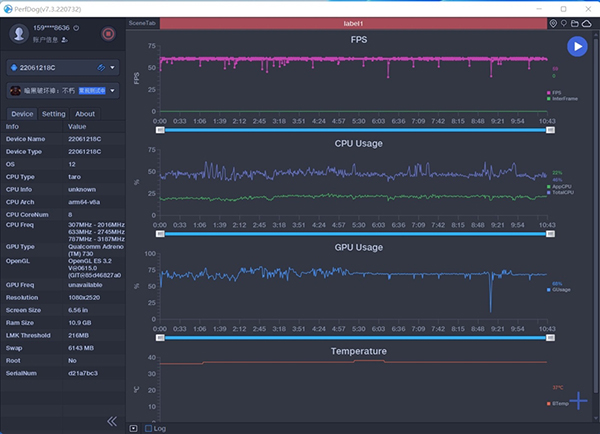Viewport: 600px width, 434px height.
Task: Open the About tab
Action: 86,114
